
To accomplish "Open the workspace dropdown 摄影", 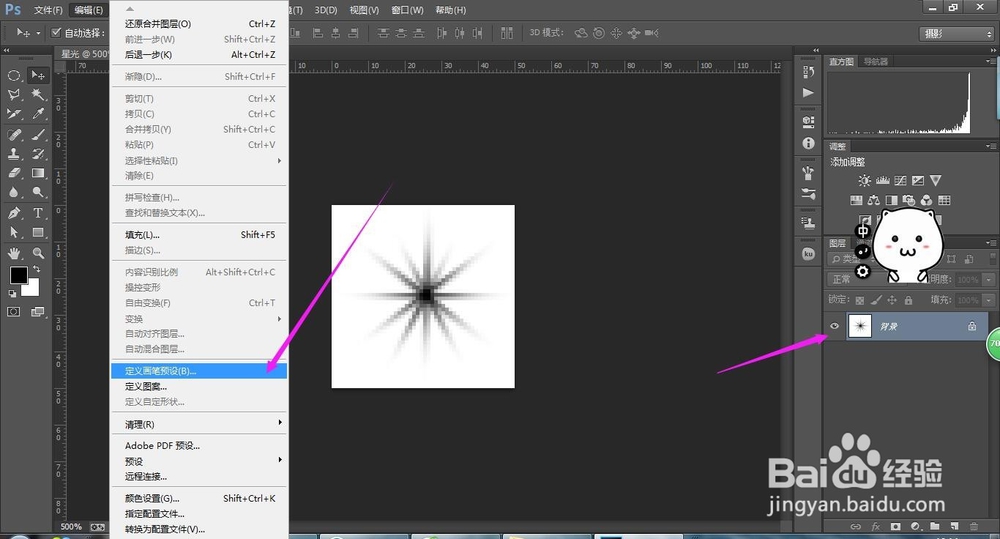I will point(957,34).
